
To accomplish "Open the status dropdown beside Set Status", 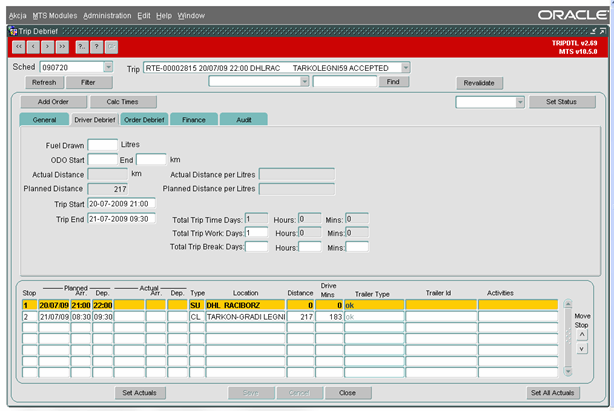I will (520, 102).
